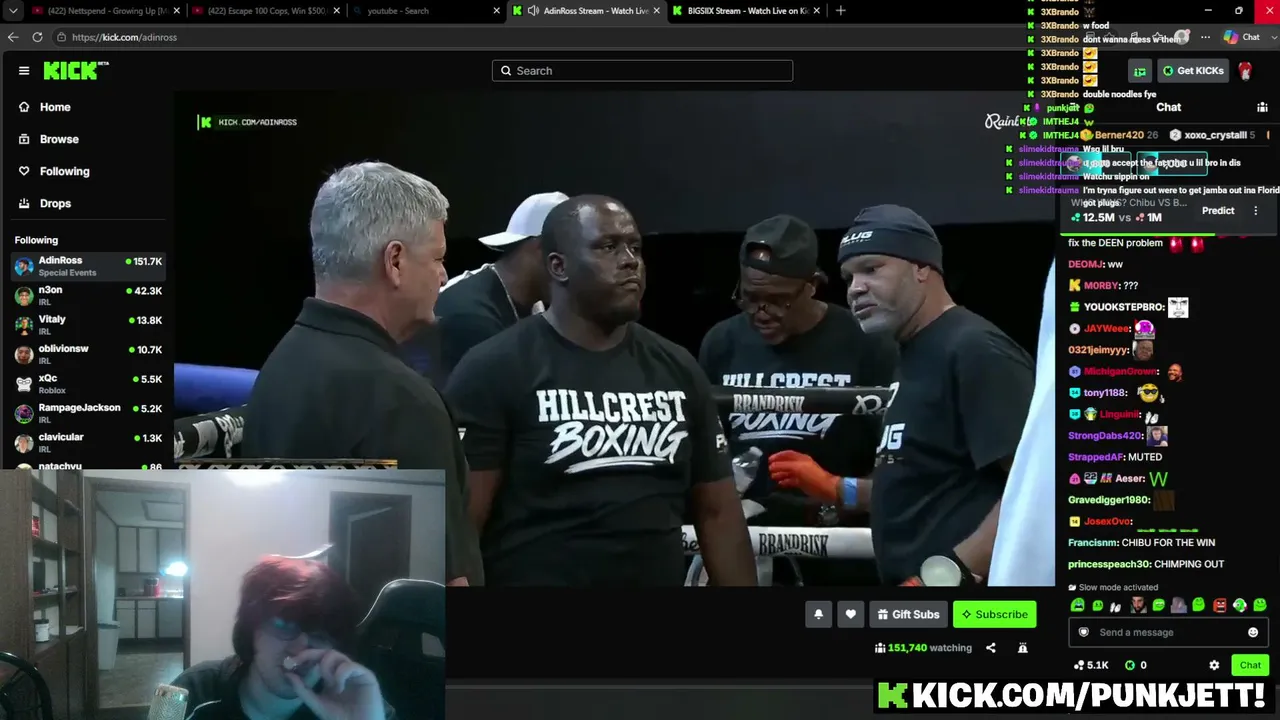Viewport: 1280px width, 720px height.
Task: Close the youtube - Search tab
Action: tap(497, 11)
